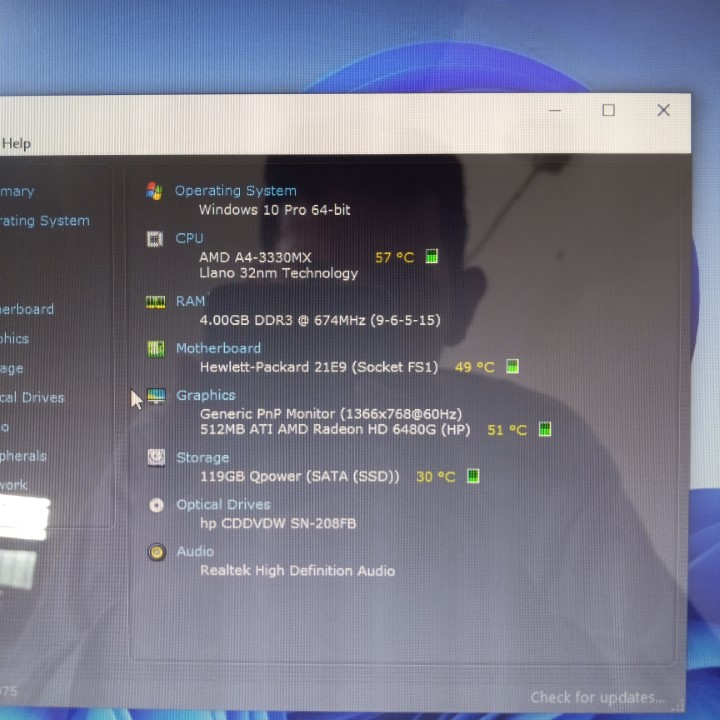
Task: Click the Check for updates link
Action: [x=597, y=697]
